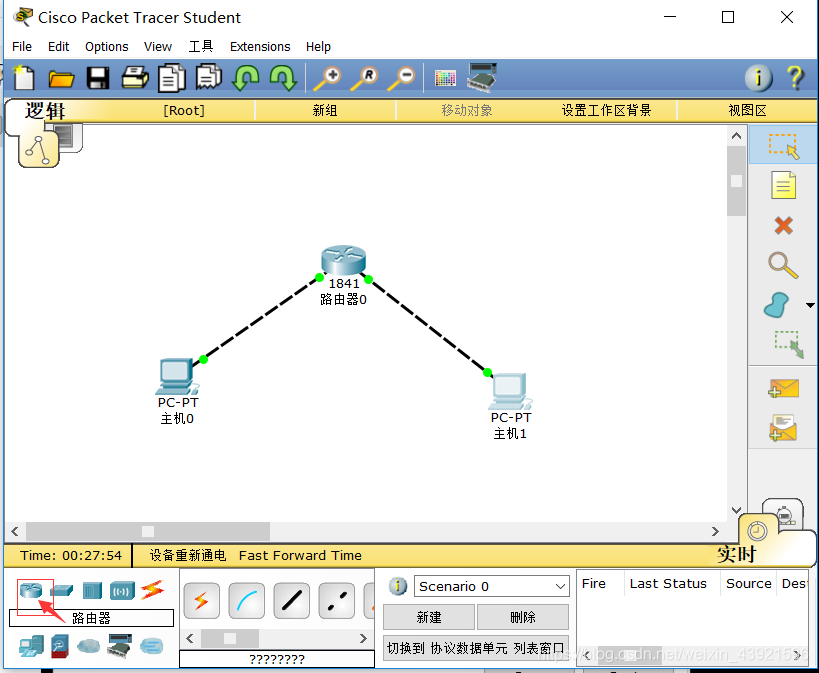Open the Edit menu
Viewport: 819px width, 673px height.
[58, 47]
